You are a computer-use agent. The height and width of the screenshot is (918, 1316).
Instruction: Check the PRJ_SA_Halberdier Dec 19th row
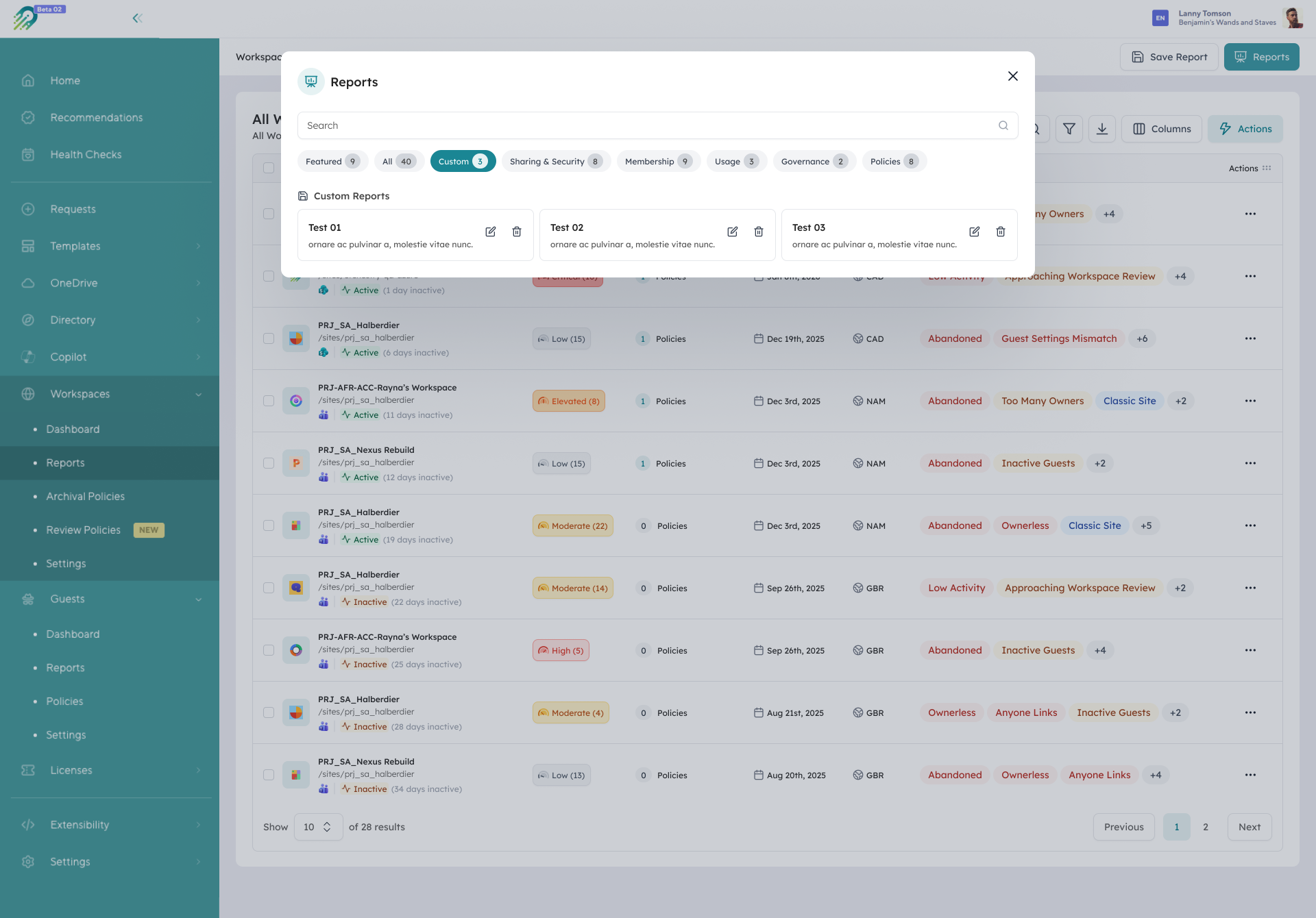pyautogui.click(x=269, y=338)
